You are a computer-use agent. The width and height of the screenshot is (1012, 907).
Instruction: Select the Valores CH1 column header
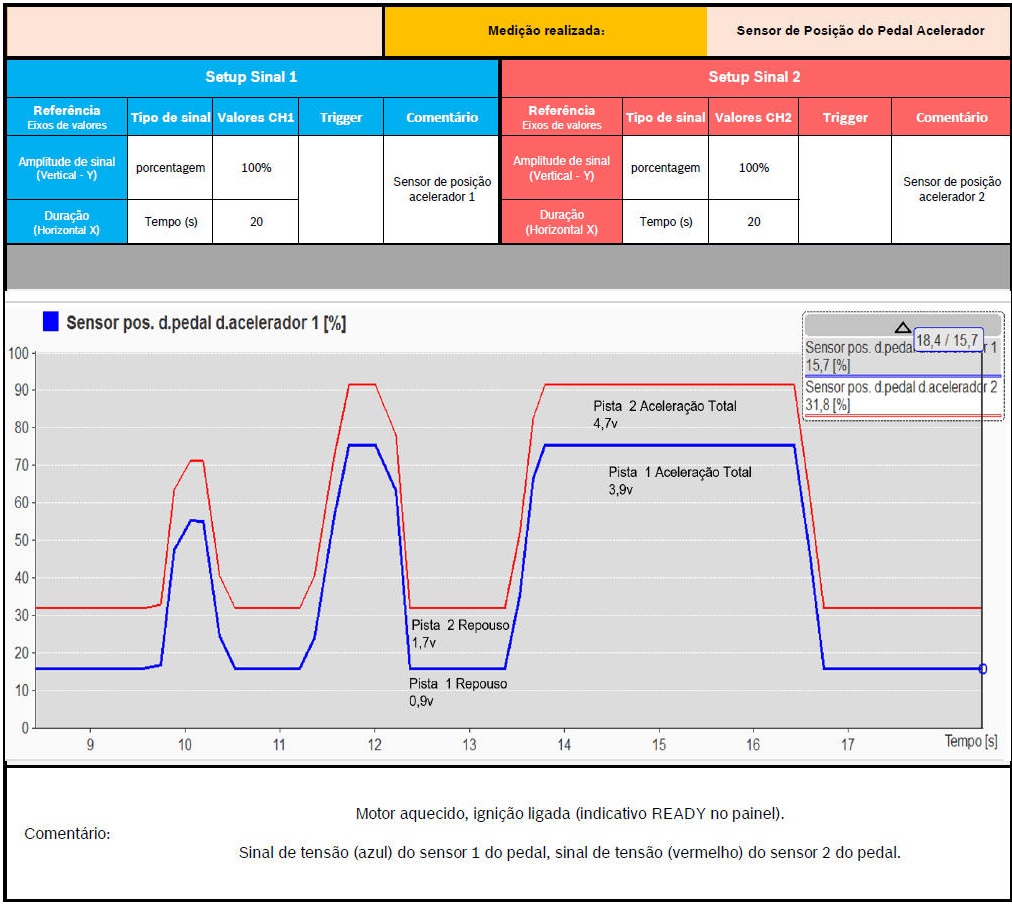tap(256, 117)
